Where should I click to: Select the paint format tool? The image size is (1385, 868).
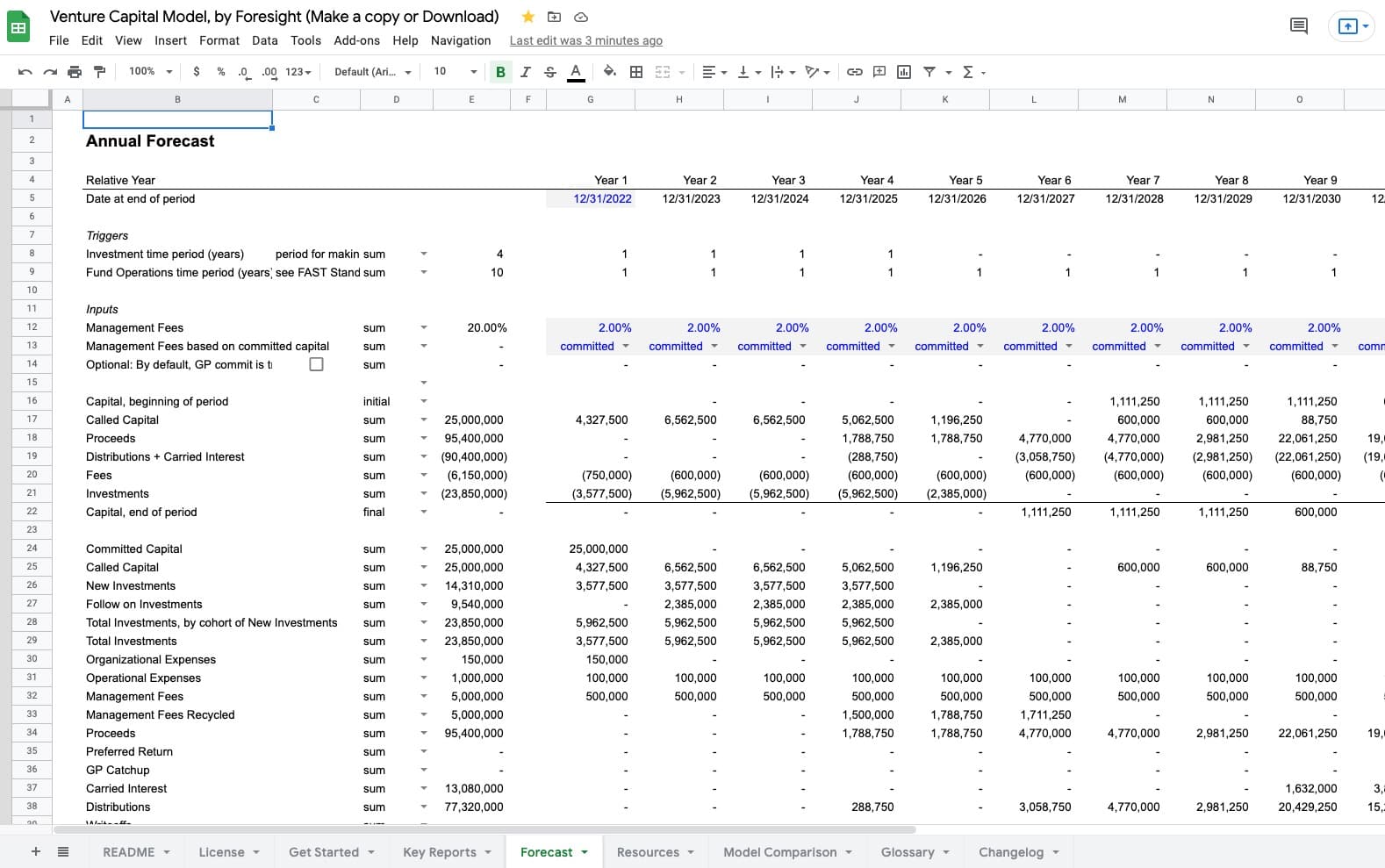point(99,72)
